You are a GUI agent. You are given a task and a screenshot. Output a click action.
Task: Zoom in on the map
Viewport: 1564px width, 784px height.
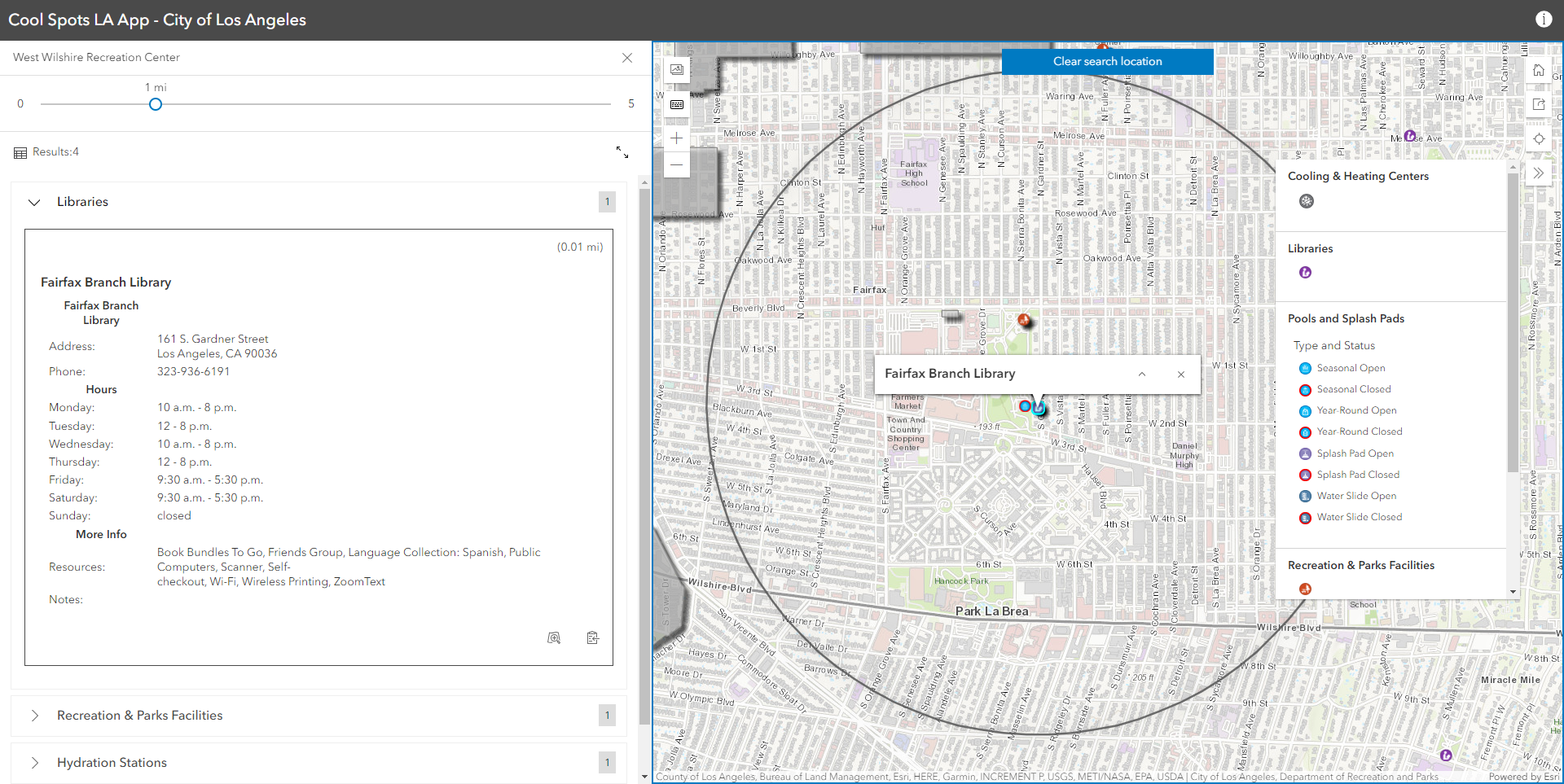(x=677, y=138)
